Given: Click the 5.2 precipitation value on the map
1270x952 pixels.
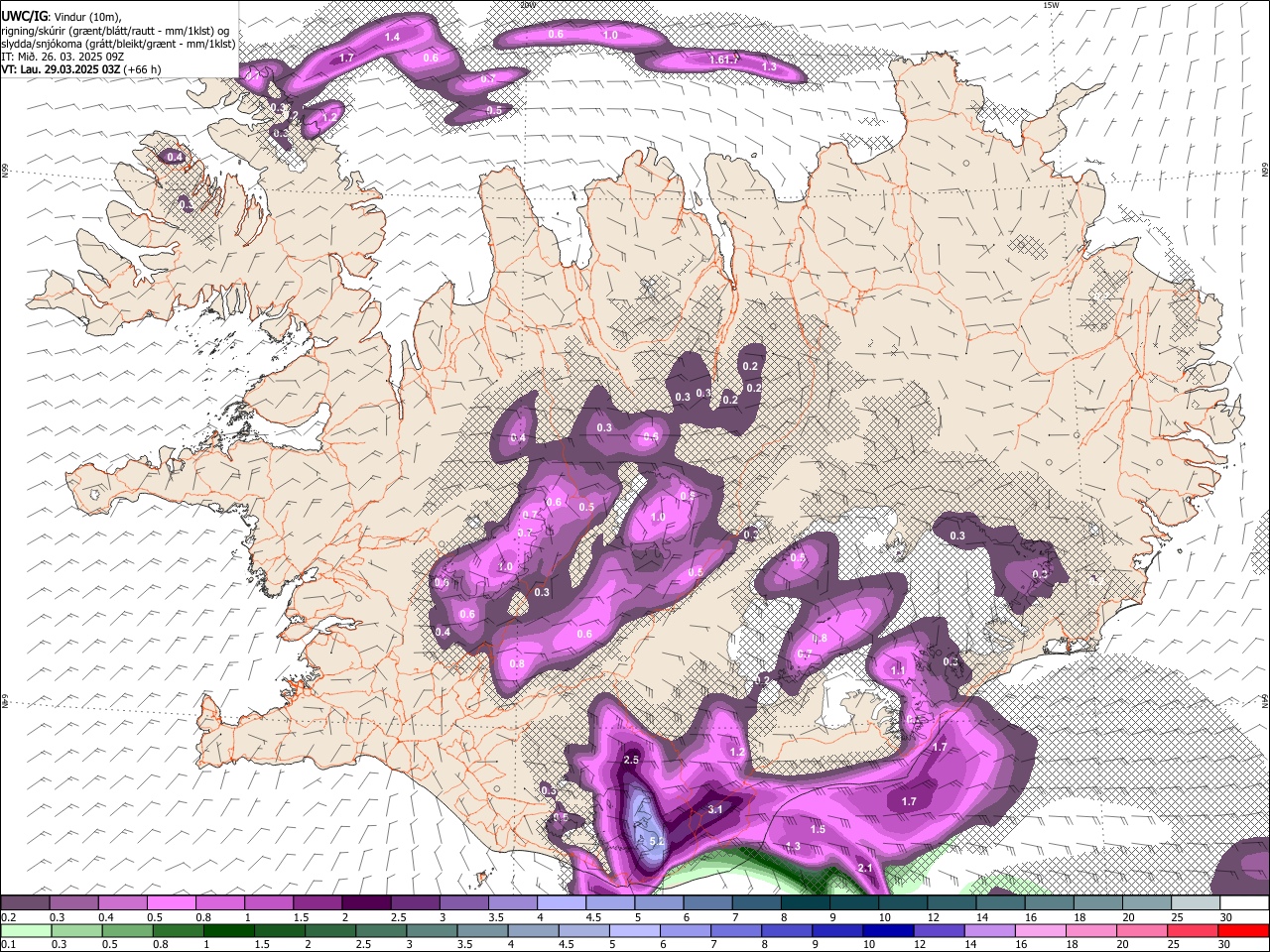Looking at the screenshot, I should (x=656, y=841).
